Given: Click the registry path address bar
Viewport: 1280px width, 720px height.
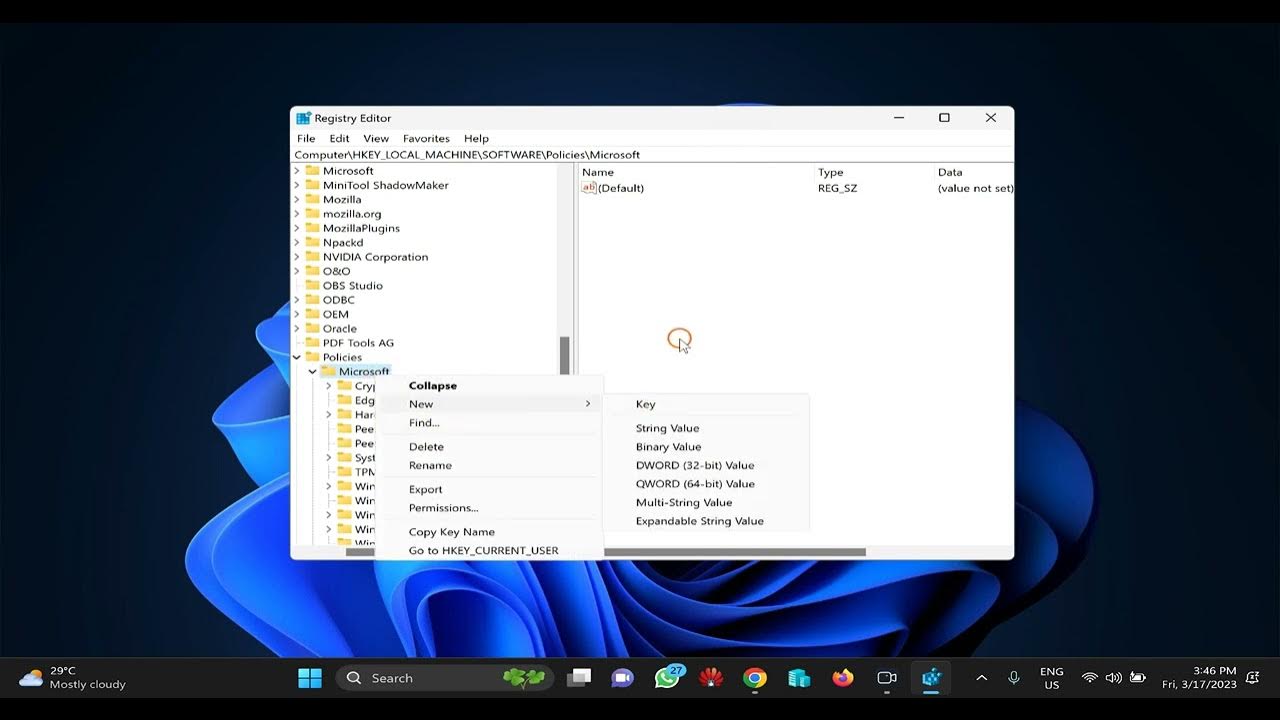Looking at the screenshot, I should 652,155.
